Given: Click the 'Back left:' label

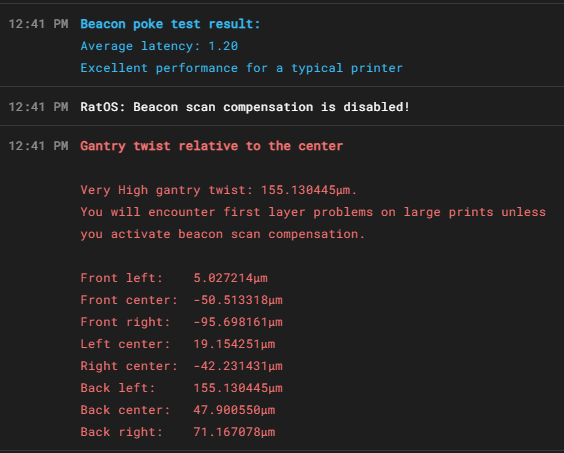Looking at the screenshot, I should (118, 388).
